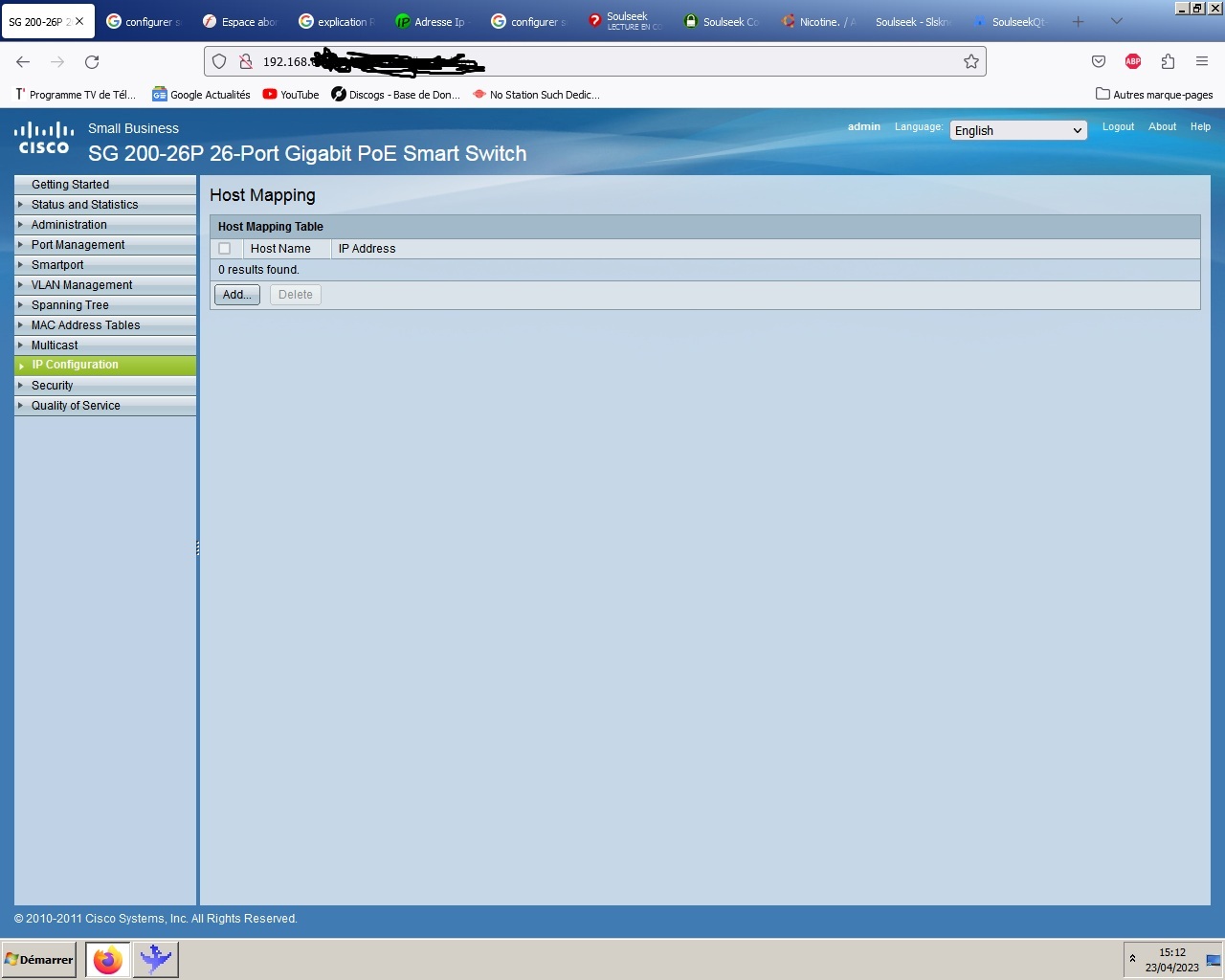Viewport: 1225px width, 980px height.
Task: Open the YouTube bookmark
Action: (291, 95)
